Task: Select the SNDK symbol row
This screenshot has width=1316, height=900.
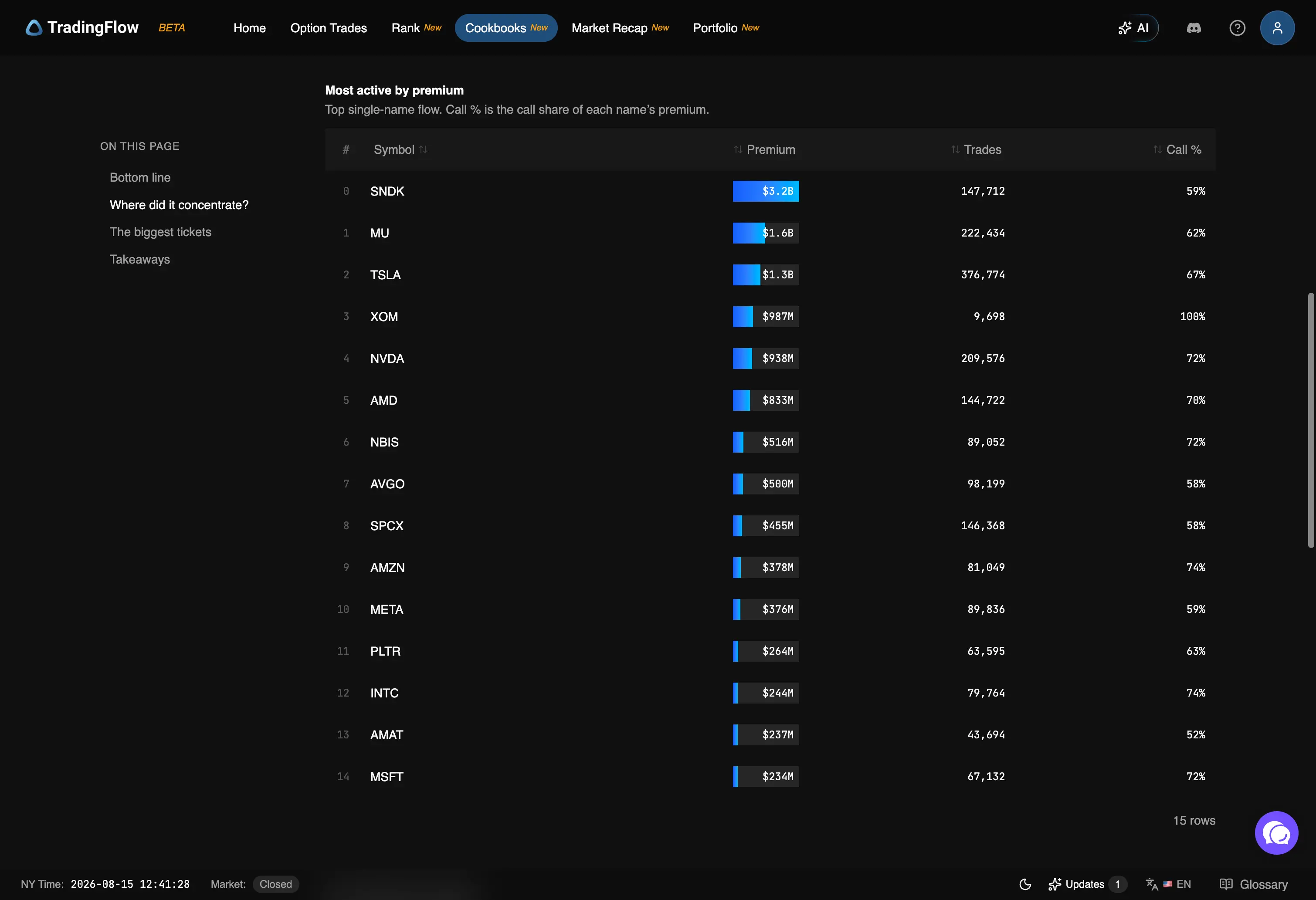Action: pos(770,191)
